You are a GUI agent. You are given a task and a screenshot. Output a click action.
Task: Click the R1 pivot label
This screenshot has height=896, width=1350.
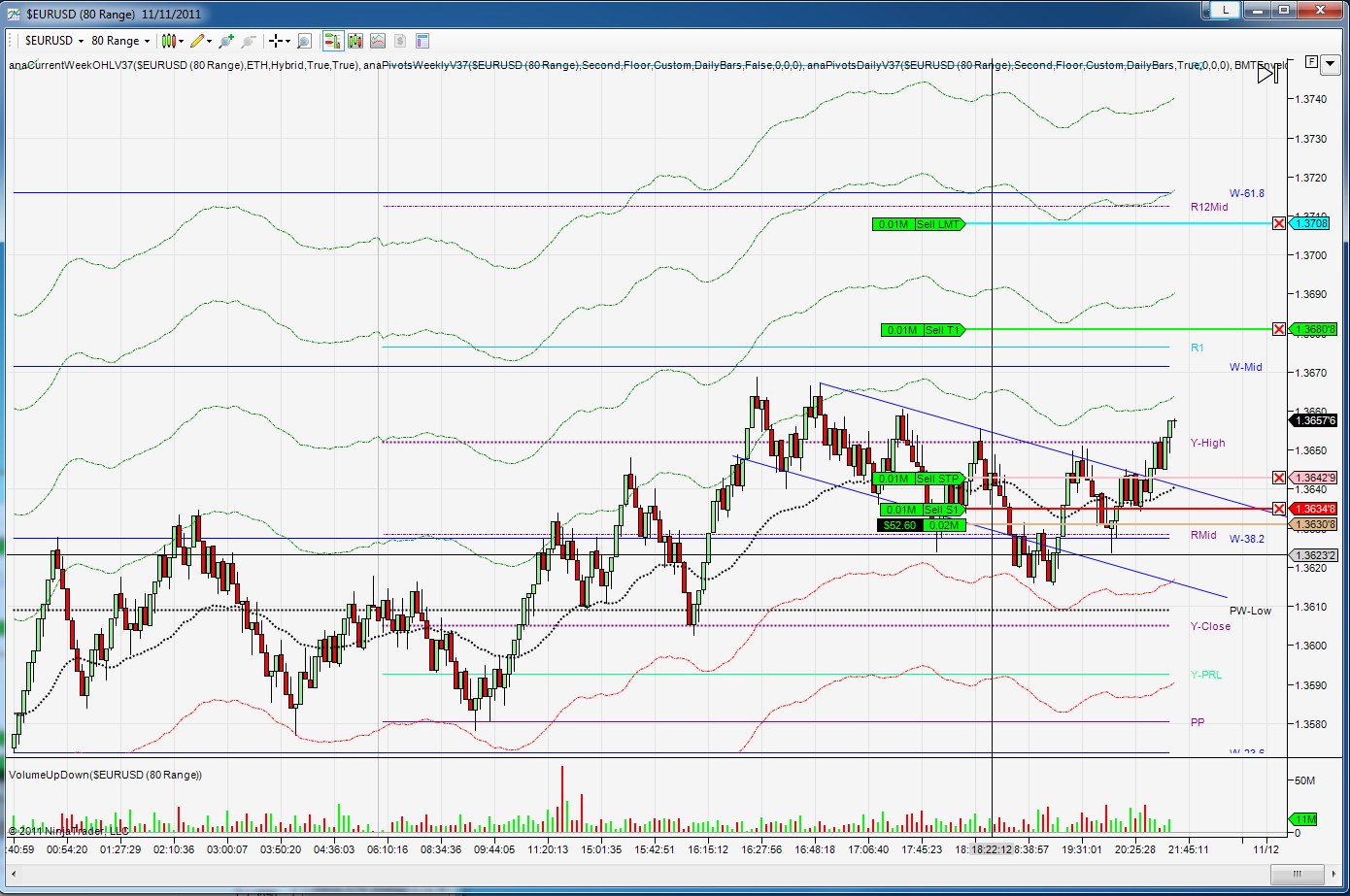pos(1197,348)
